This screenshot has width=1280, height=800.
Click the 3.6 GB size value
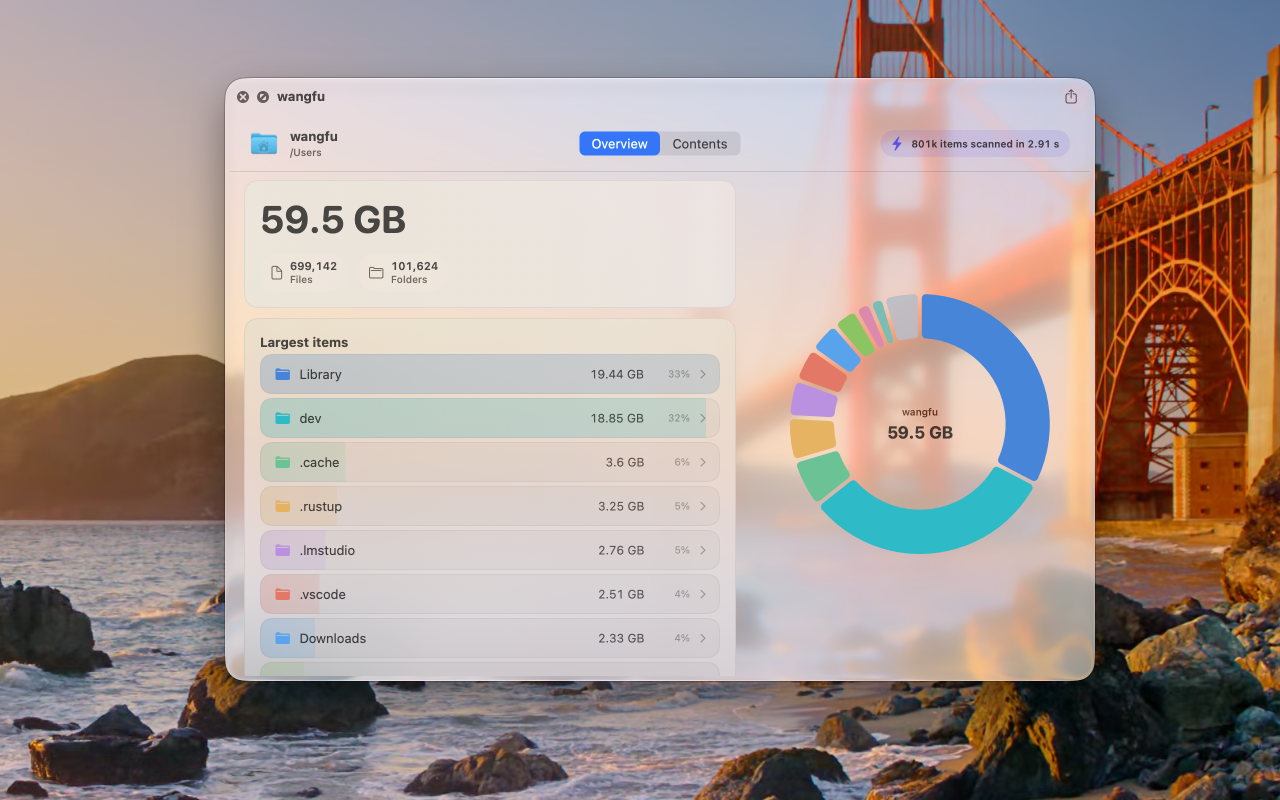point(625,462)
